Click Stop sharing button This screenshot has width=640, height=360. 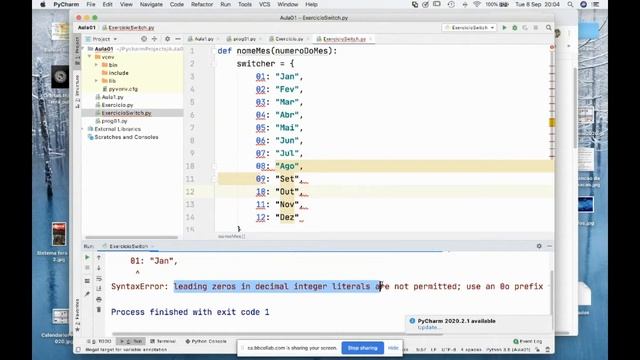(x=362, y=348)
